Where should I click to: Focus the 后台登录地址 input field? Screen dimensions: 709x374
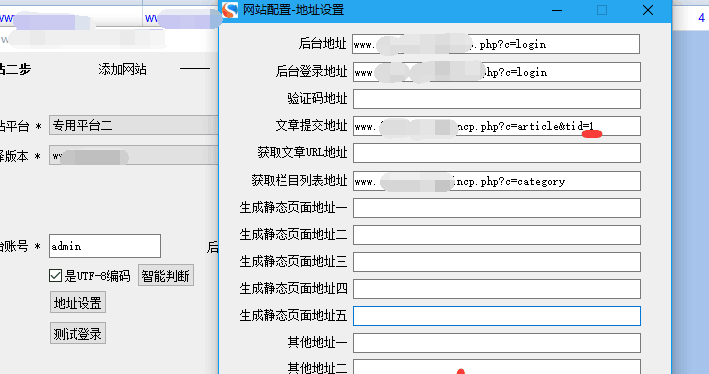tap(496, 72)
